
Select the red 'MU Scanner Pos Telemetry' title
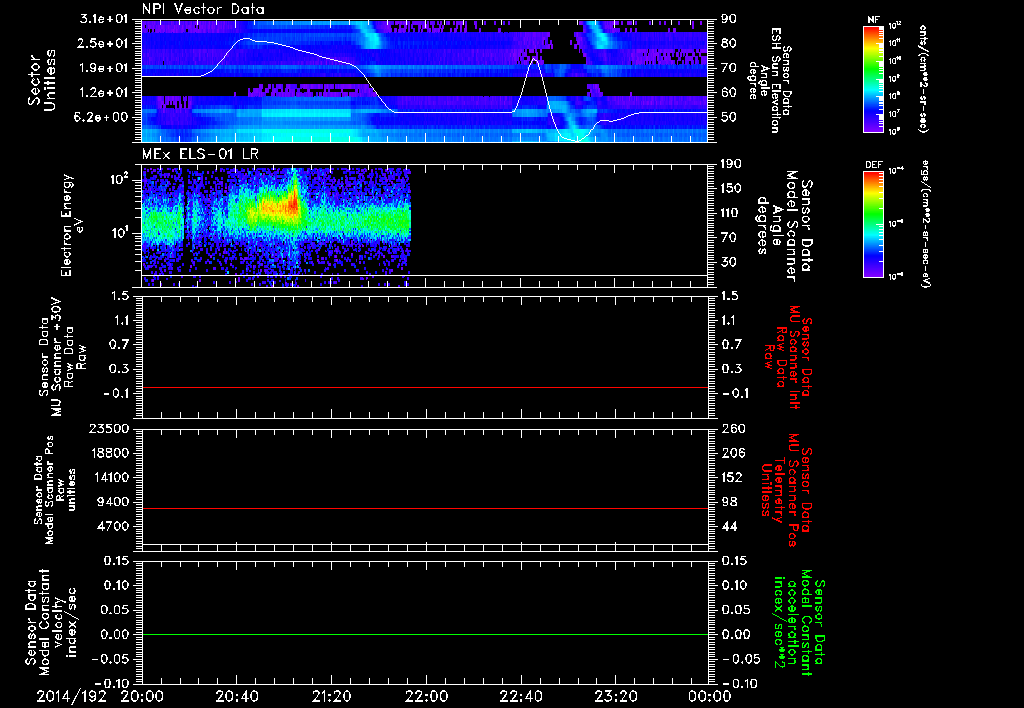[x=786, y=490]
